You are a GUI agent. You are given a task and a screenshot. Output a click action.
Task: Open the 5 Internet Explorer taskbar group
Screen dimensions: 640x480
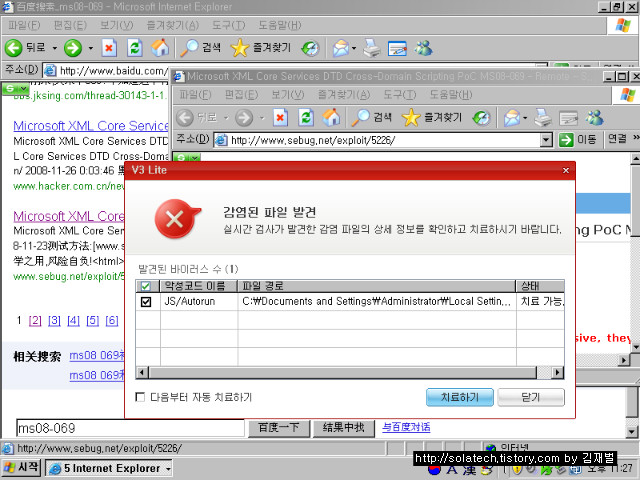point(109,468)
